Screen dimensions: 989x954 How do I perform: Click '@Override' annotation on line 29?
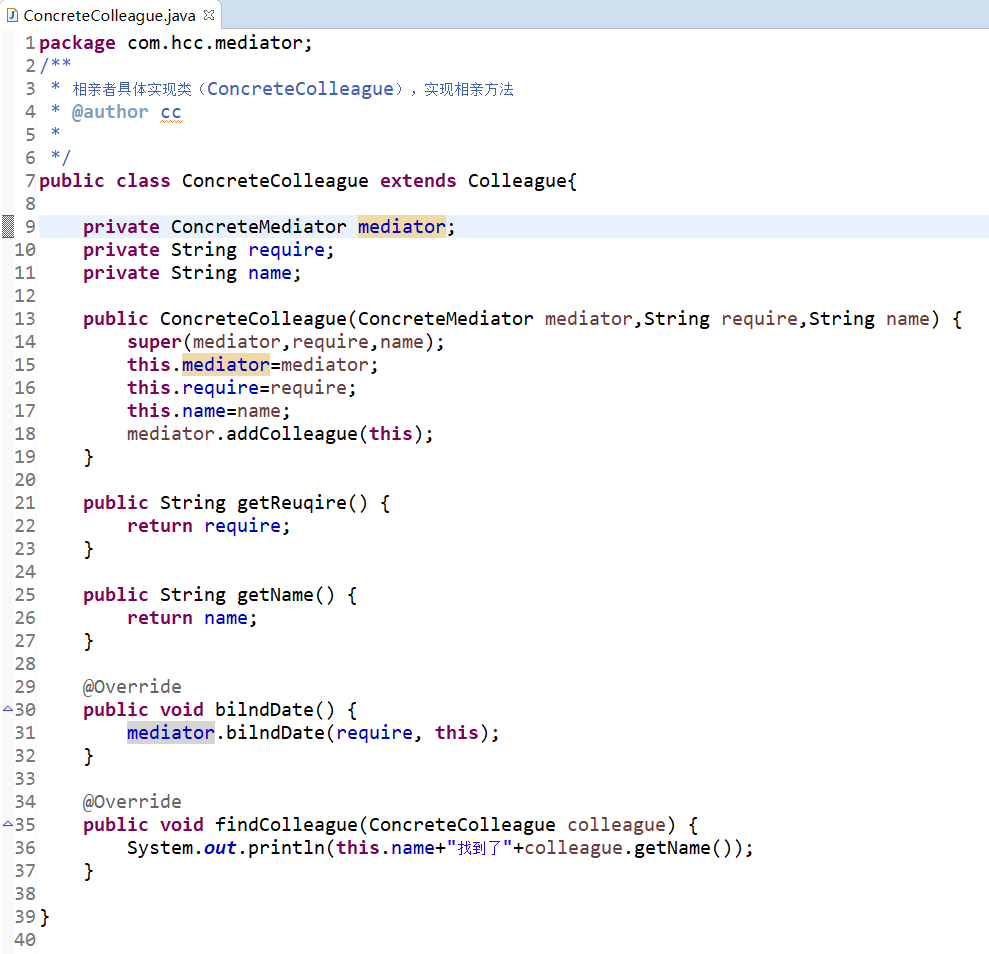coord(132,686)
